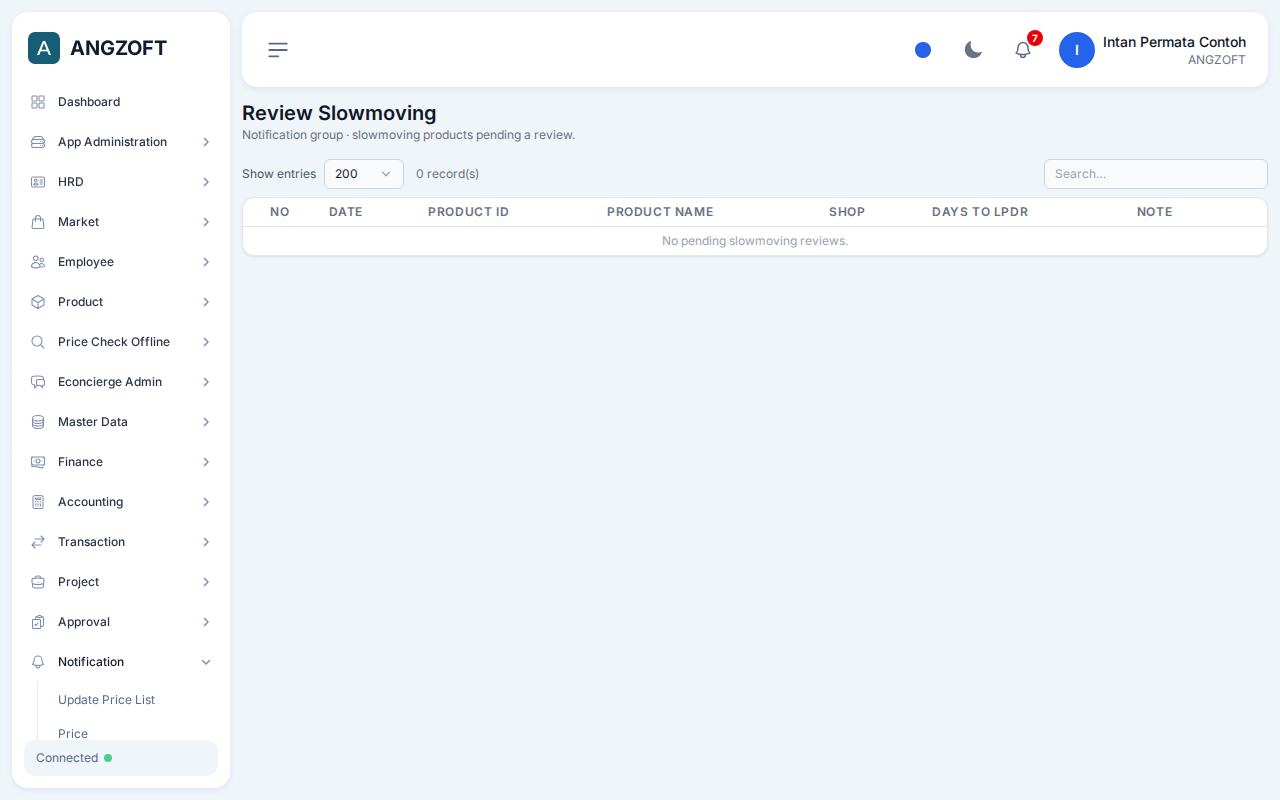The width and height of the screenshot is (1280, 800).
Task: Open the Show entries 200 dropdown
Action: tap(364, 174)
